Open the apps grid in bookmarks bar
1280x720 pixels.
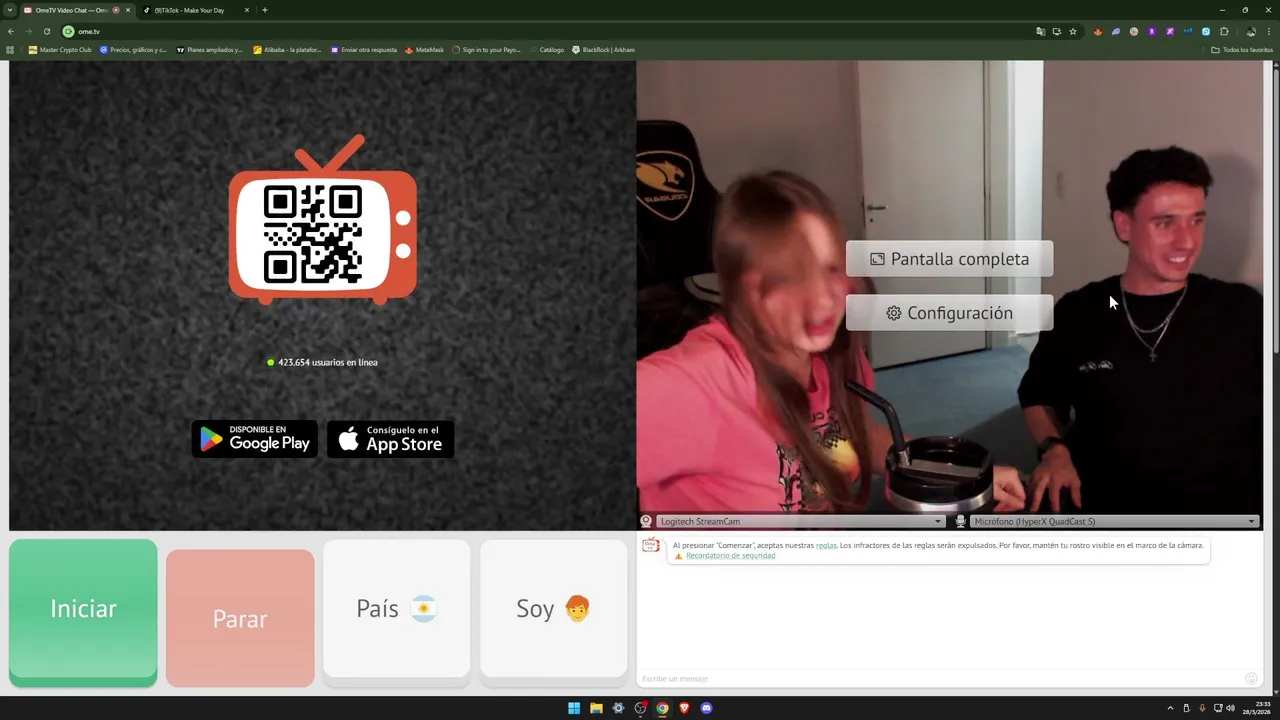(x=11, y=49)
